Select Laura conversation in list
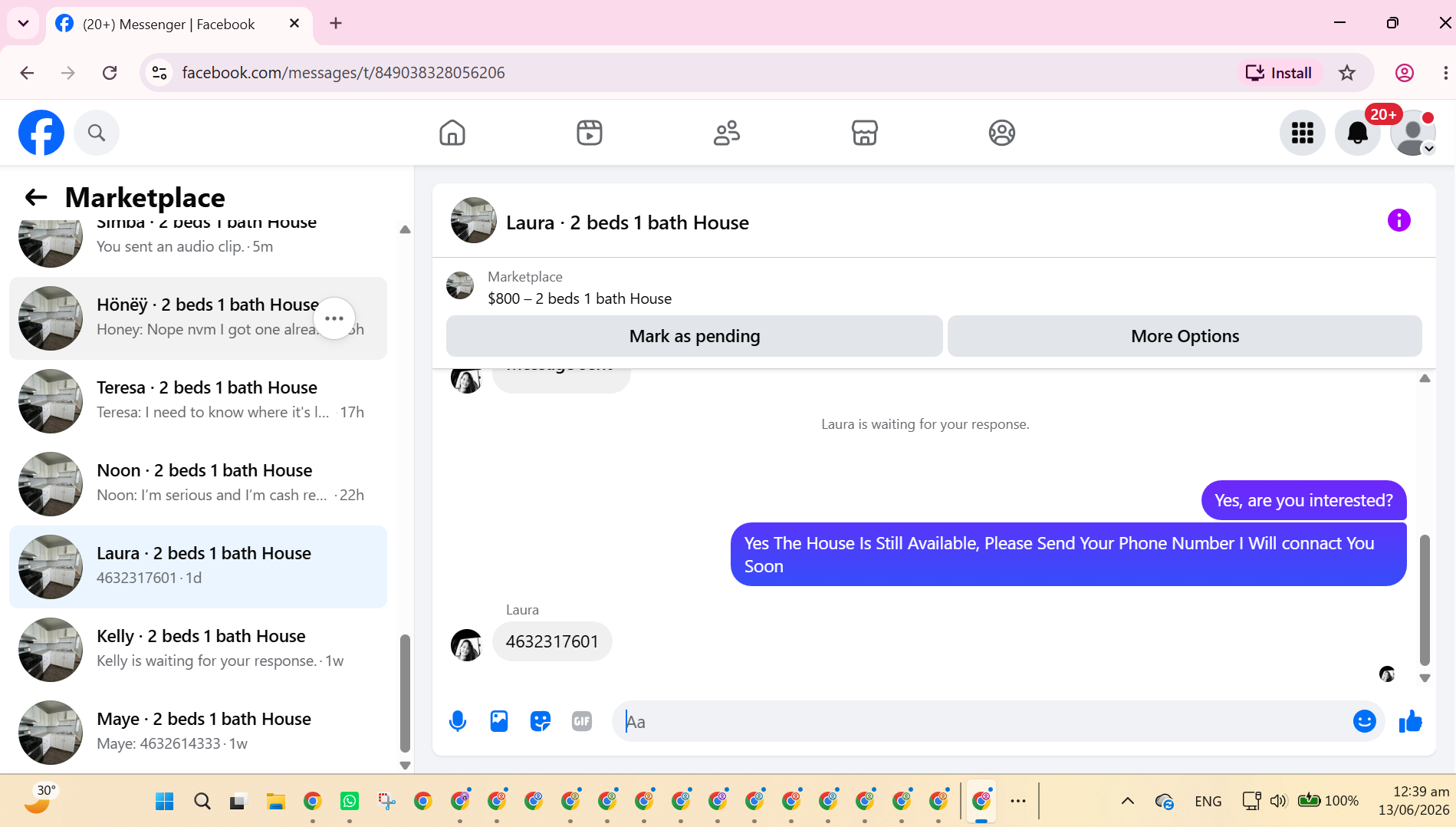The width and height of the screenshot is (1456, 827). (x=198, y=567)
